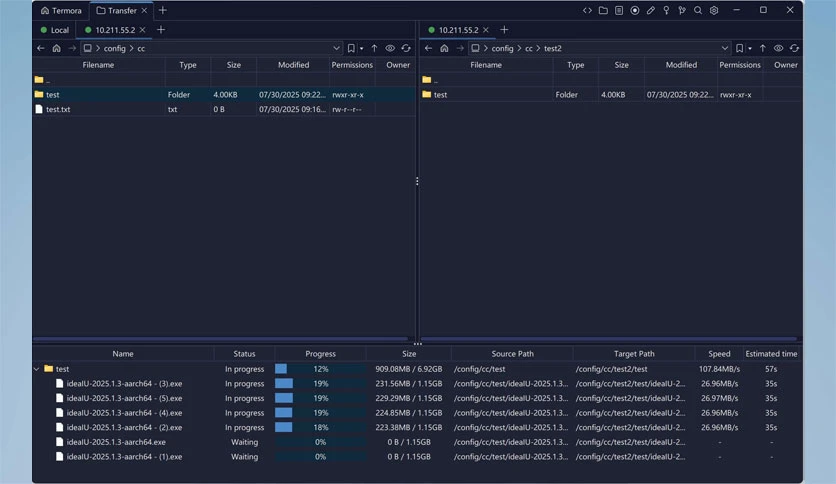Add a new tab next to Transfer
Screen dimensions: 836x484
(163, 10)
